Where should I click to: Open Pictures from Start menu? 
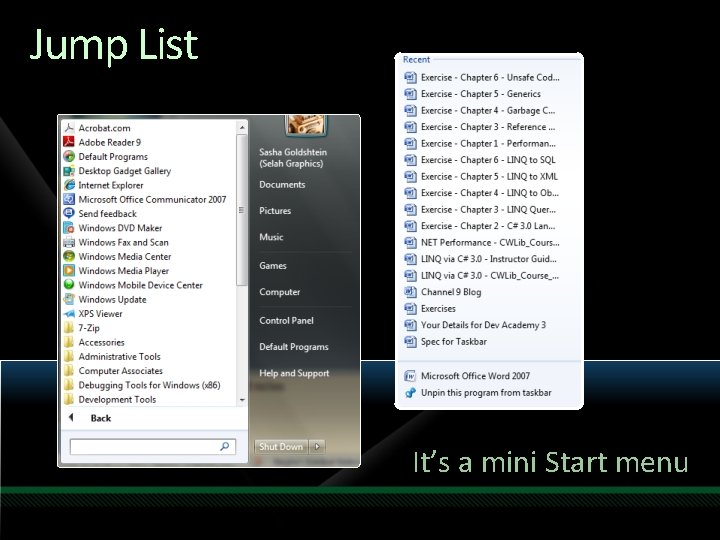[x=275, y=210]
